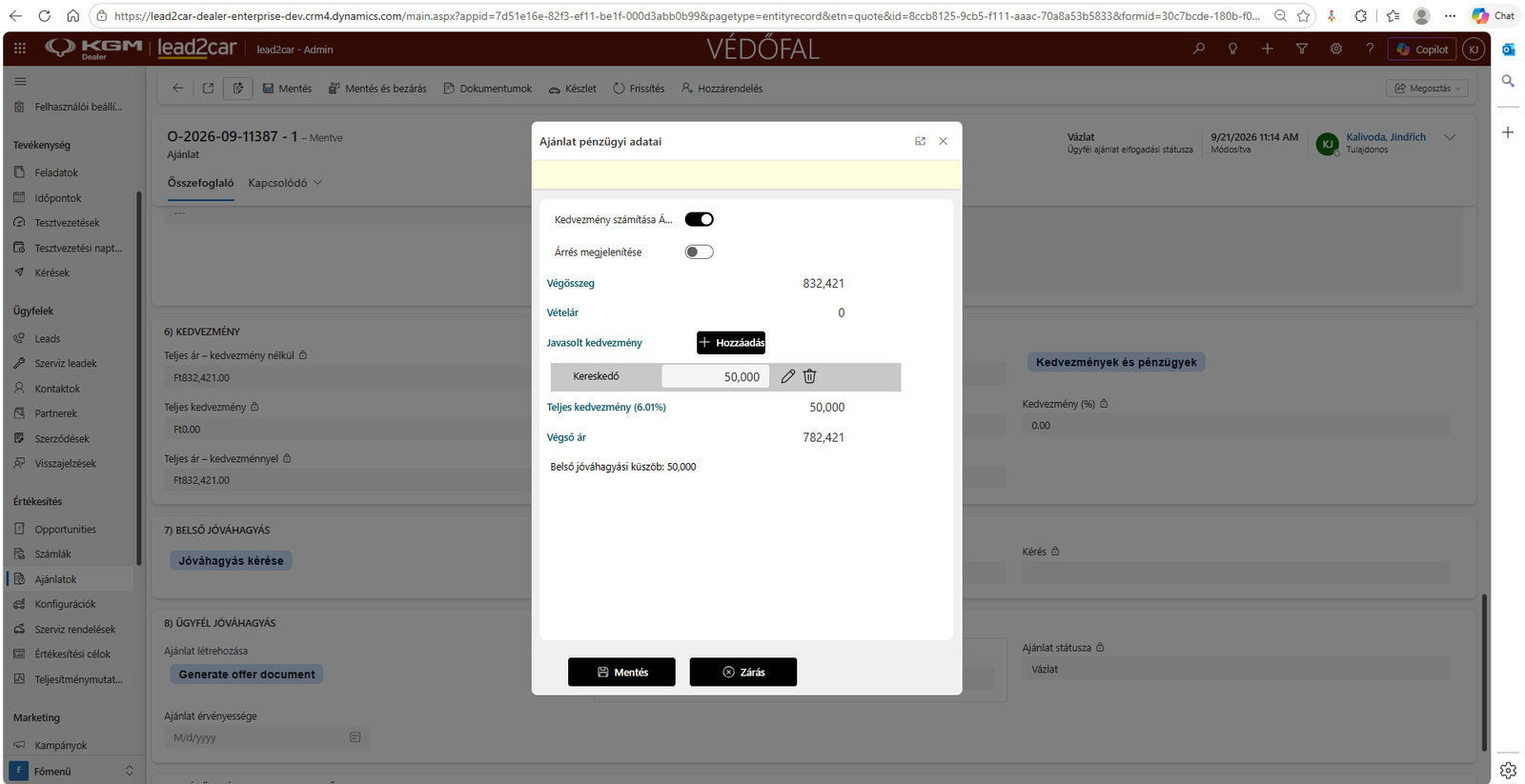The image size is (1525, 784).
Task: Click Jóváhagyás kérése button
Action: pyautogui.click(x=231, y=561)
